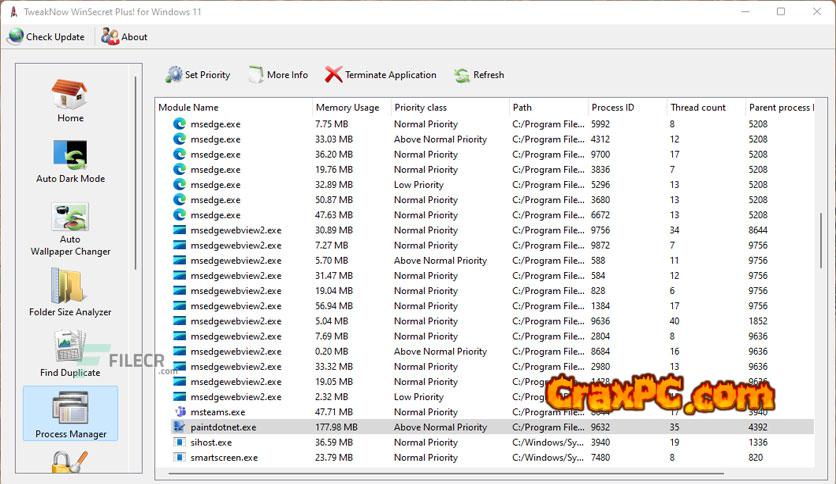Click the paintdotnet.exe icon

[180, 427]
